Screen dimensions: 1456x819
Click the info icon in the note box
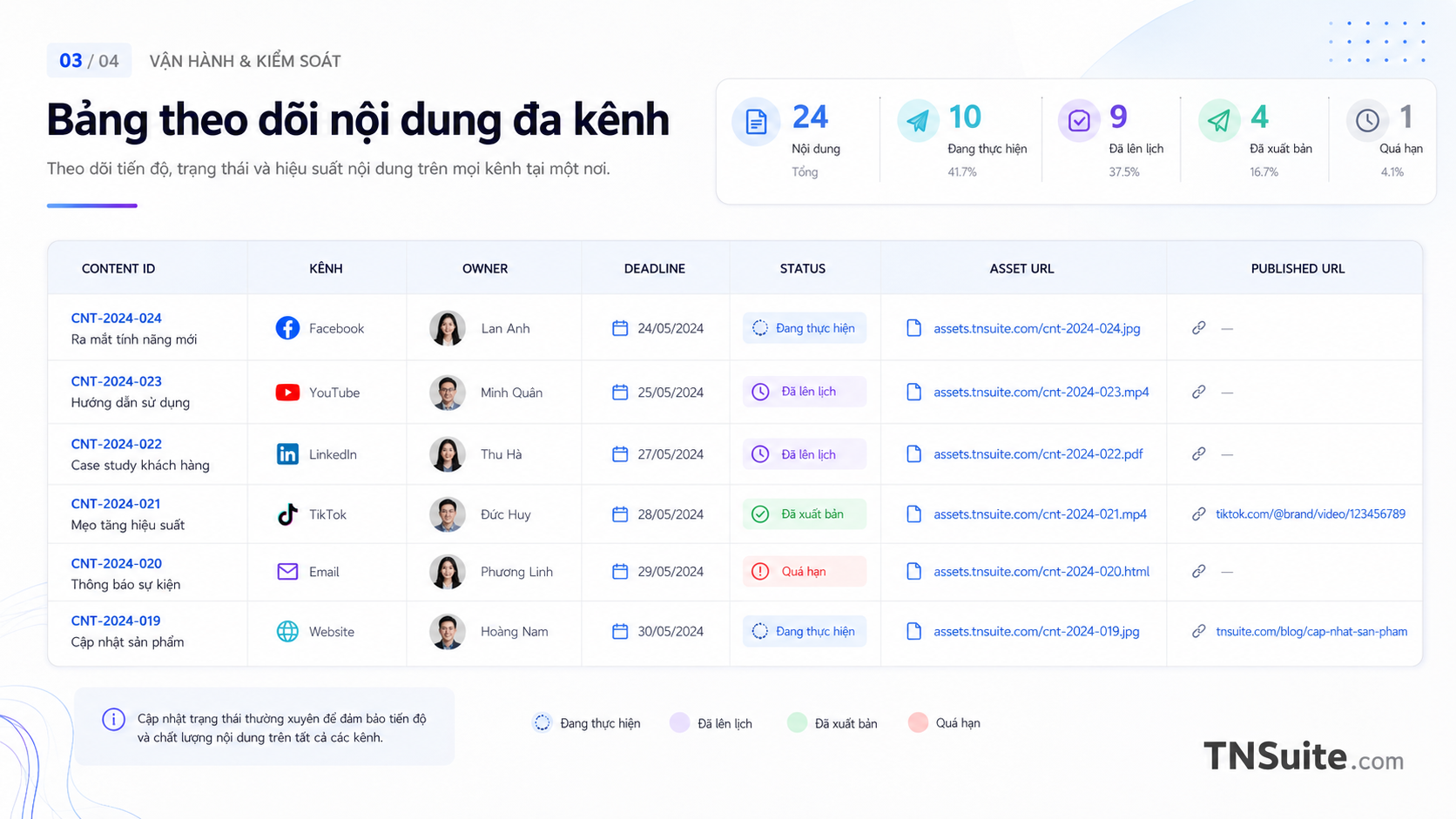click(113, 720)
